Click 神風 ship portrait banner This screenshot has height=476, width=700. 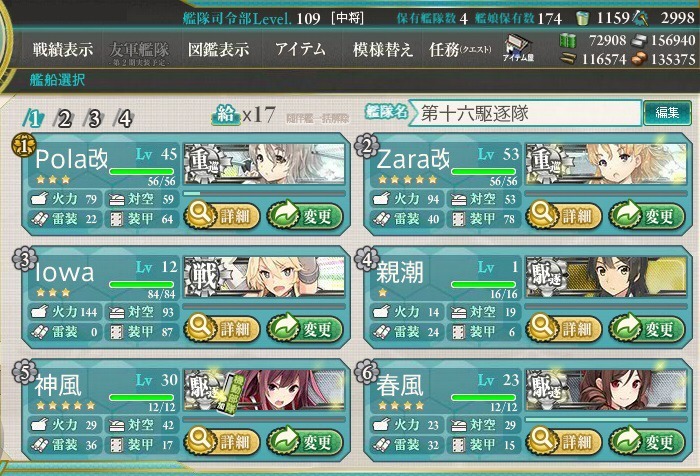[x=264, y=389]
